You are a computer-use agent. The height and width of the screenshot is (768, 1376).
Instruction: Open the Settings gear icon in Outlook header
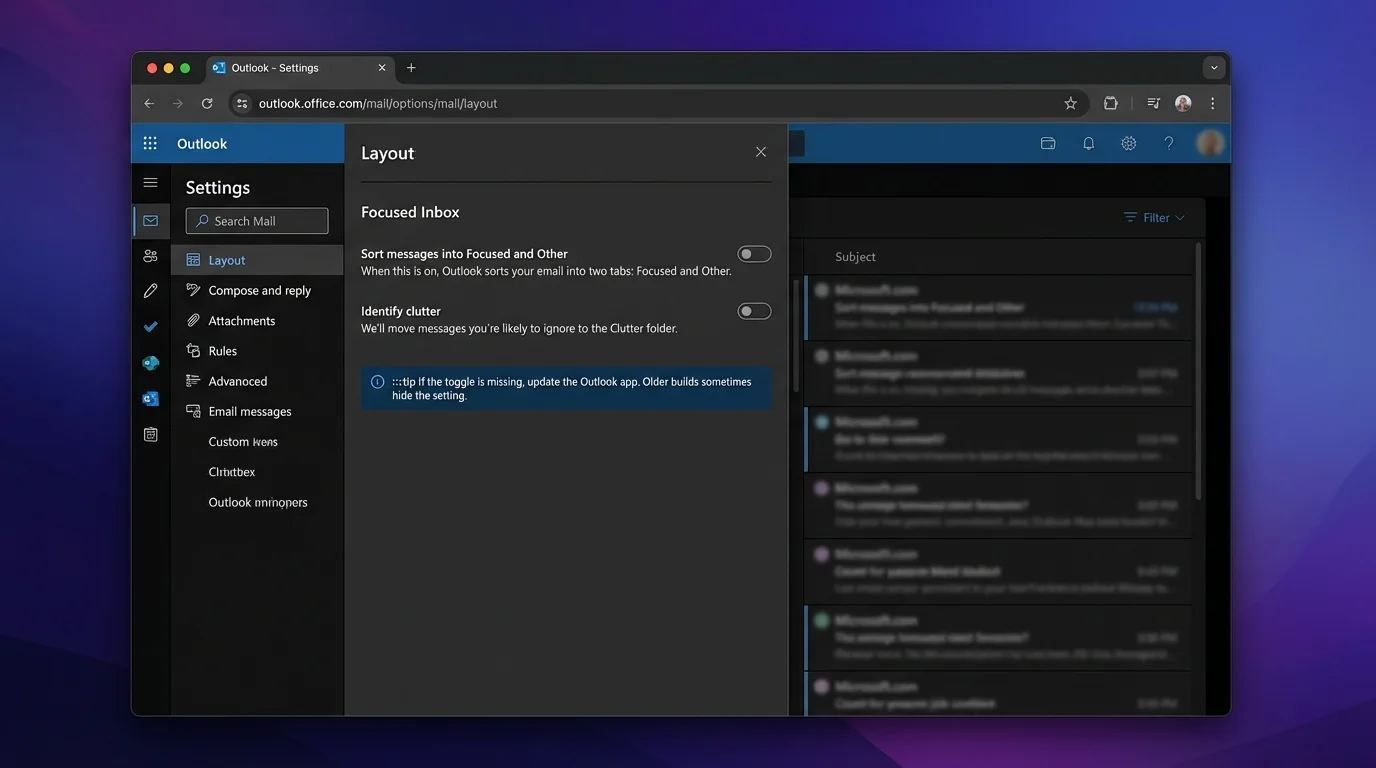tap(1128, 143)
